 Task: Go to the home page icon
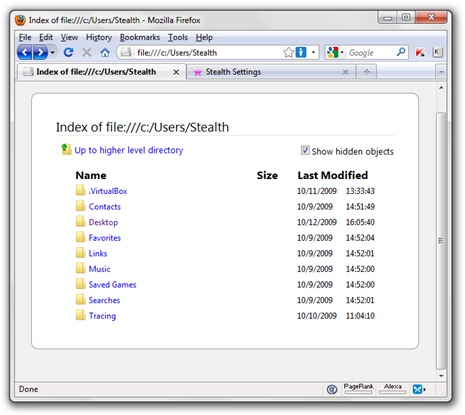(105, 52)
